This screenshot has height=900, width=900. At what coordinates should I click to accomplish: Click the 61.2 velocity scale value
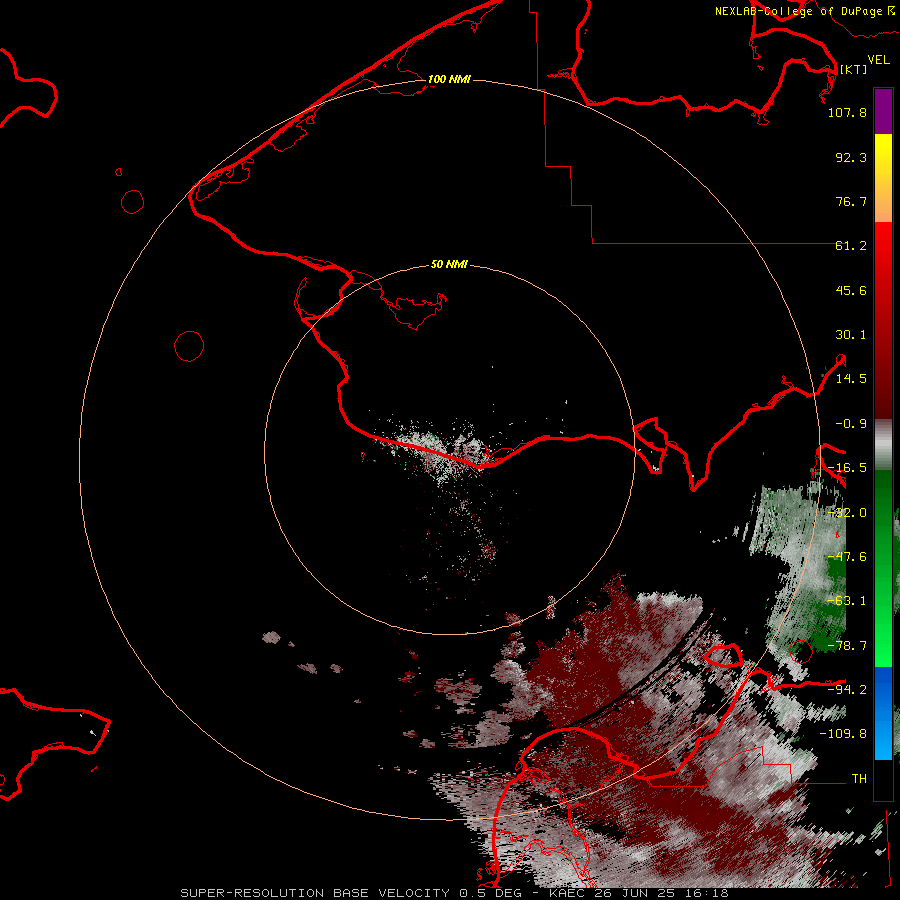(x=851, y=246)
